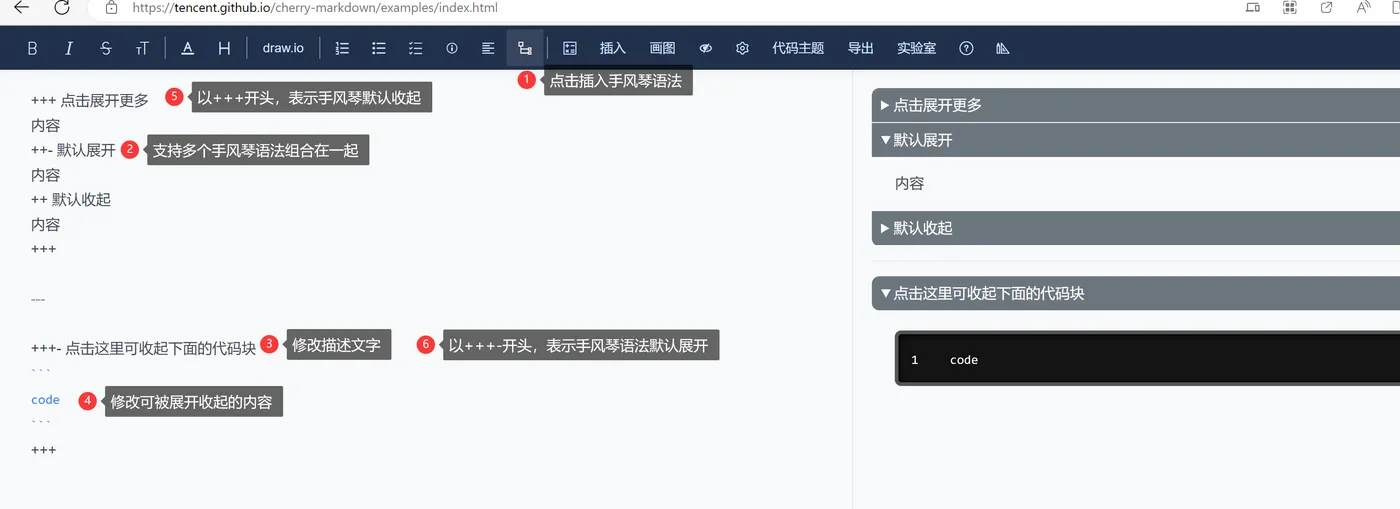
Task: Click the blue "code" text in the editor
Action: (45, 399)
